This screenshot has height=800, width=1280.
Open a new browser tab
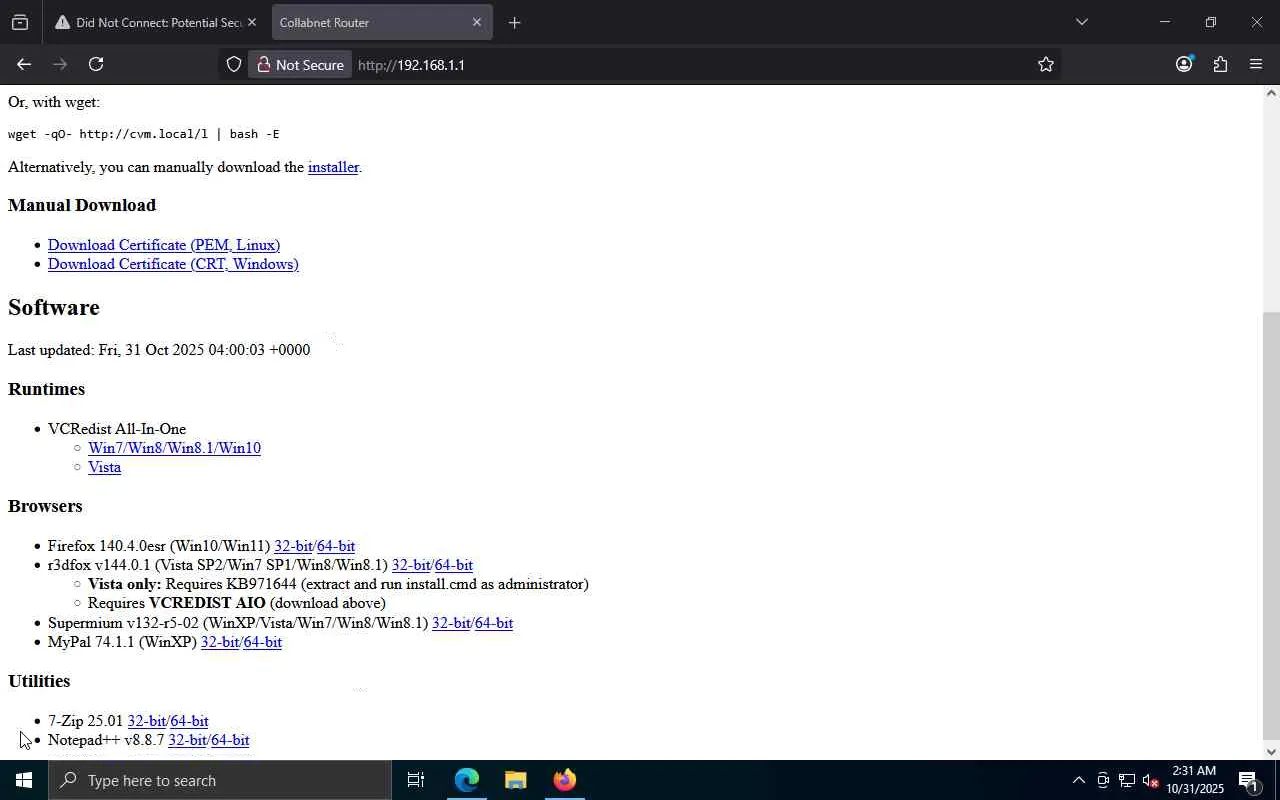[514, 22]
